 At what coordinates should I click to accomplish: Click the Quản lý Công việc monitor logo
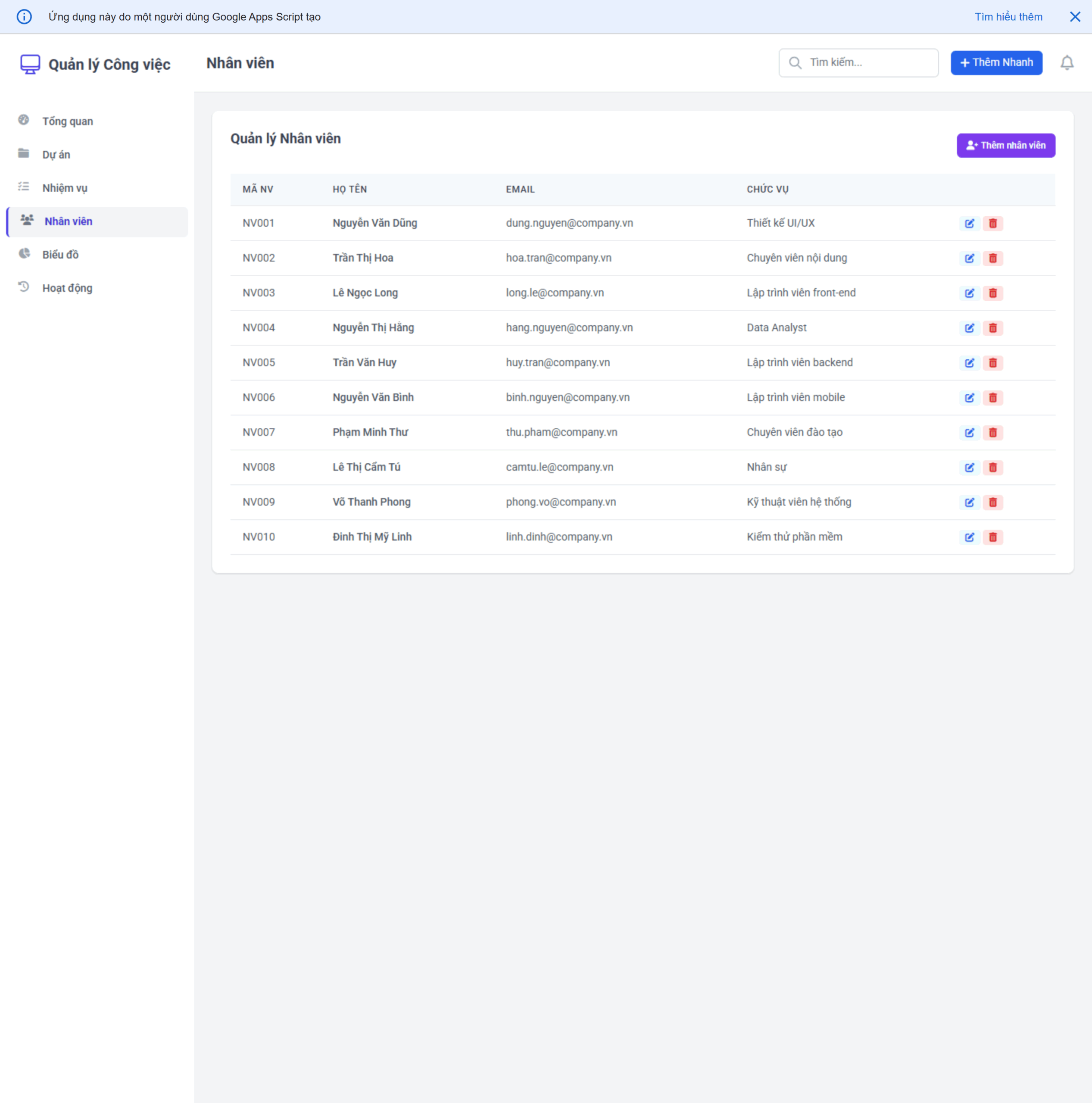[x=30, y=64]
